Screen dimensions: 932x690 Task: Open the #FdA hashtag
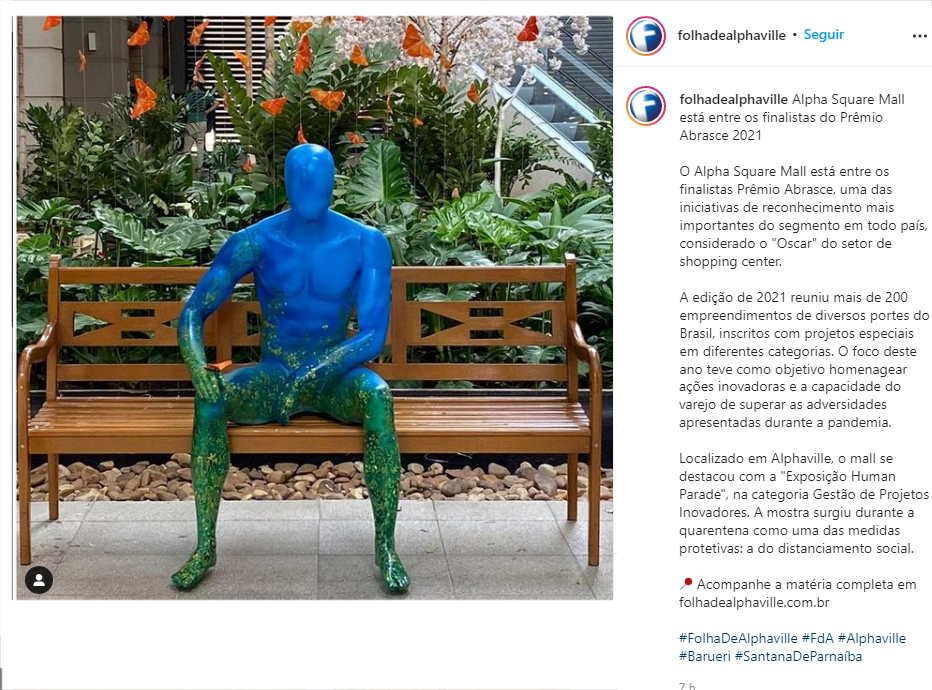[x=817, y=638]
